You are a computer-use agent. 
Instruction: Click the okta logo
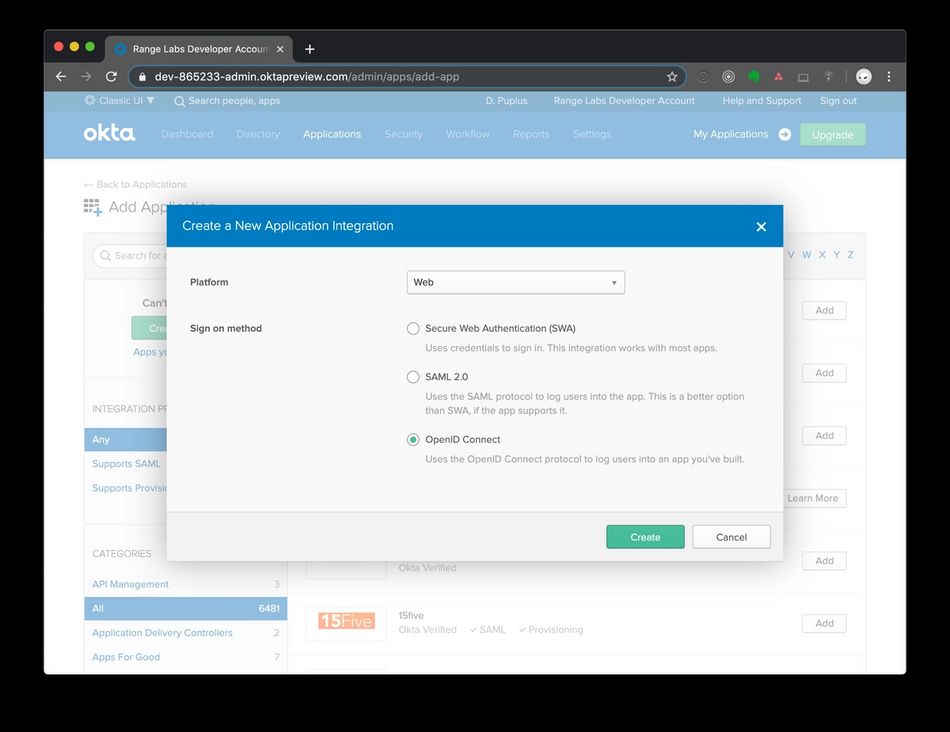(x=109, y=133)
